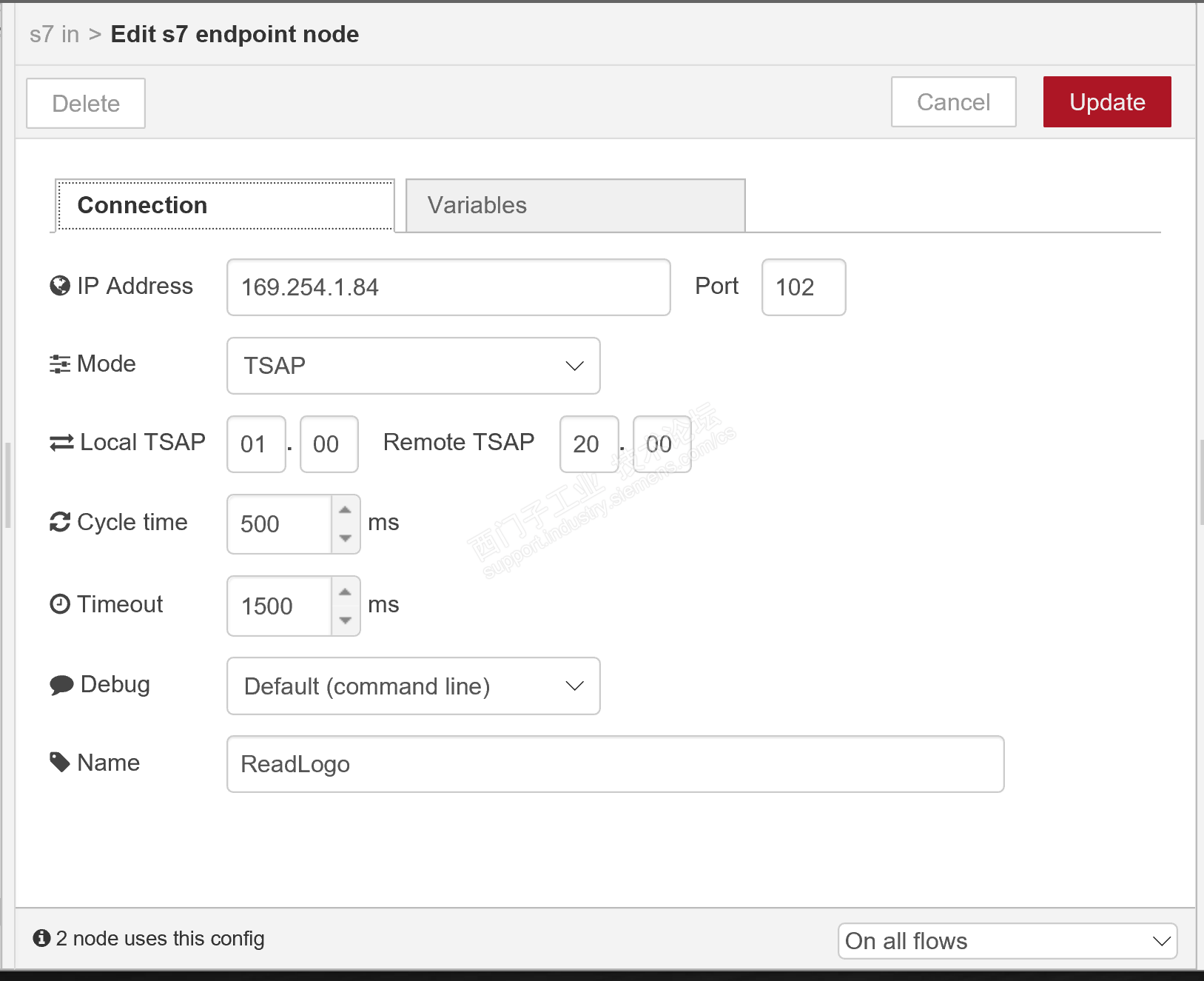Click the sliders icon next to Mode
This screenshot has height=981, width=1204.
pos(60,364)
